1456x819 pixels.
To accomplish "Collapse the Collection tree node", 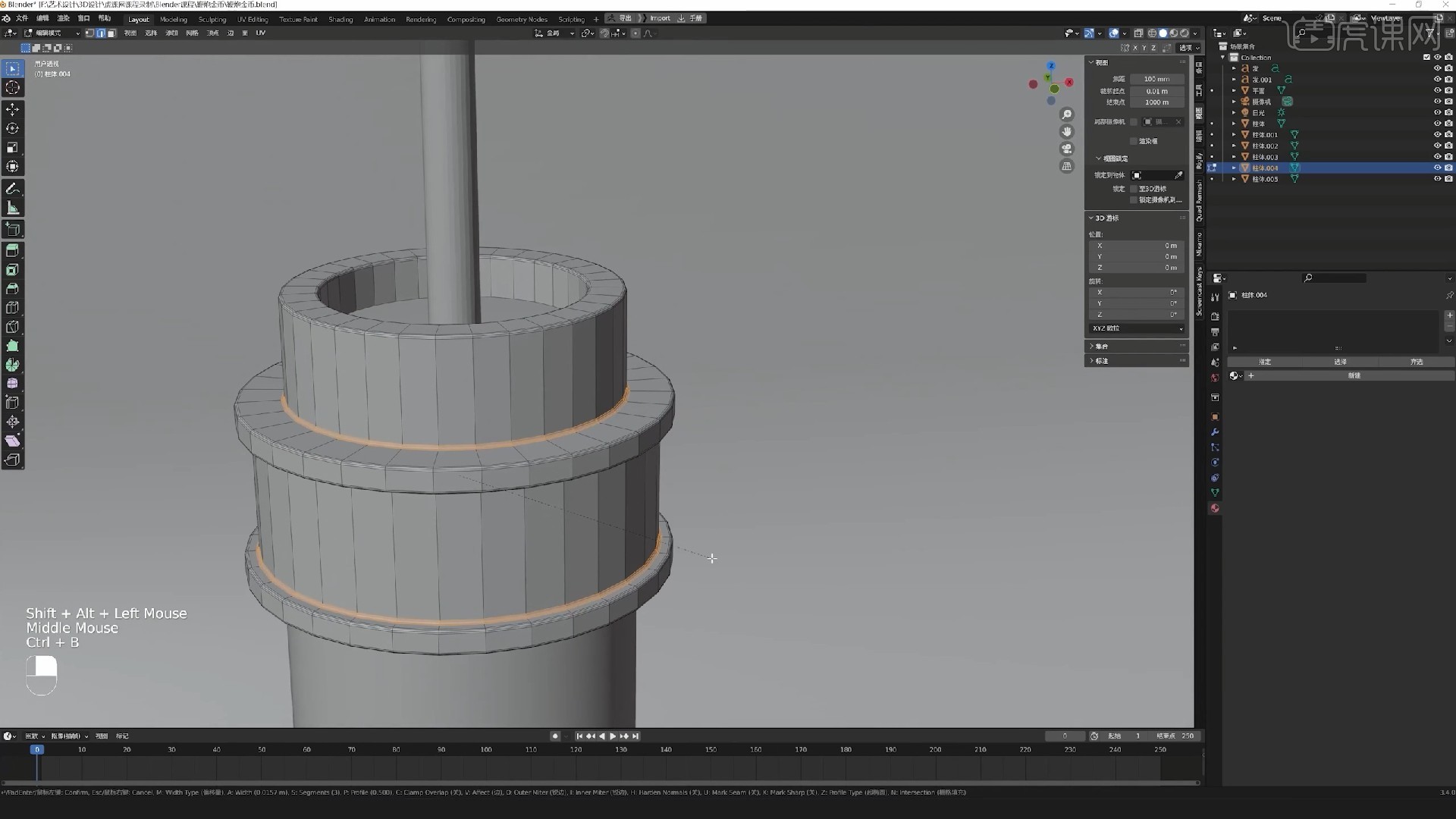I will 1222,58.
